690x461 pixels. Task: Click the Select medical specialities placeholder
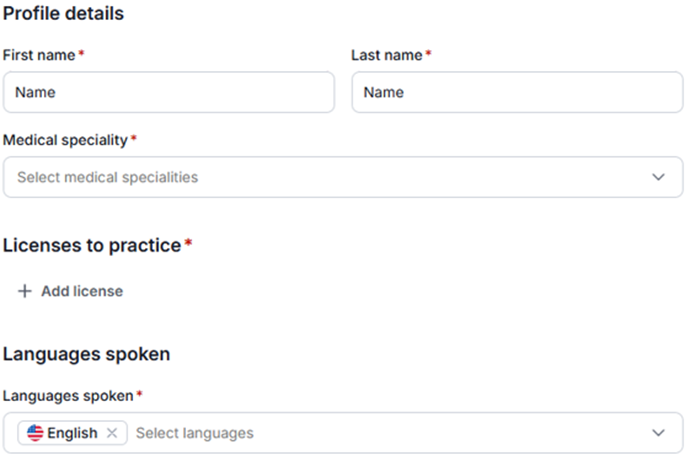pos(108,177)
